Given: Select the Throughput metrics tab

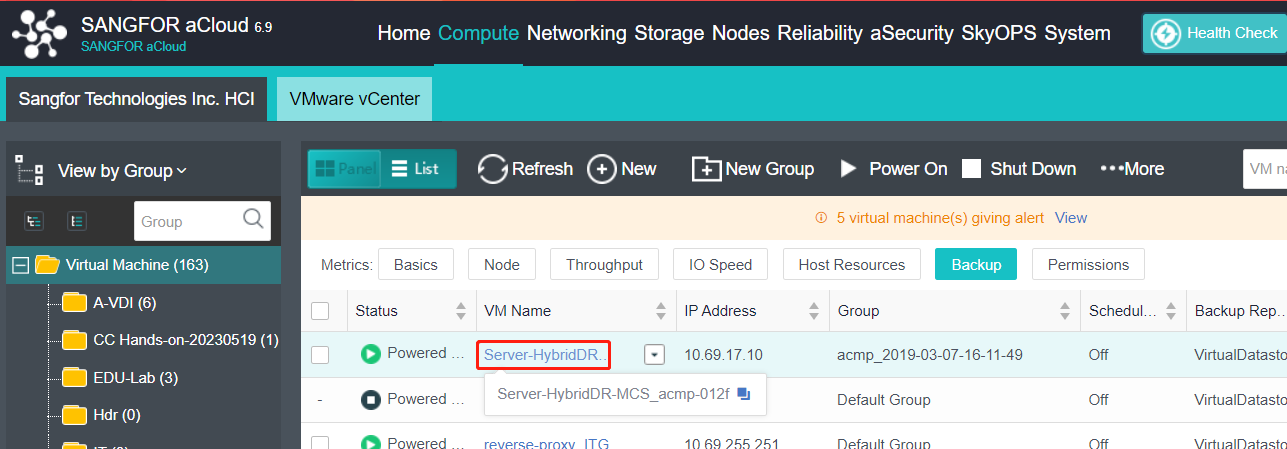Looking at the screenshot, I should coord(604,264).
